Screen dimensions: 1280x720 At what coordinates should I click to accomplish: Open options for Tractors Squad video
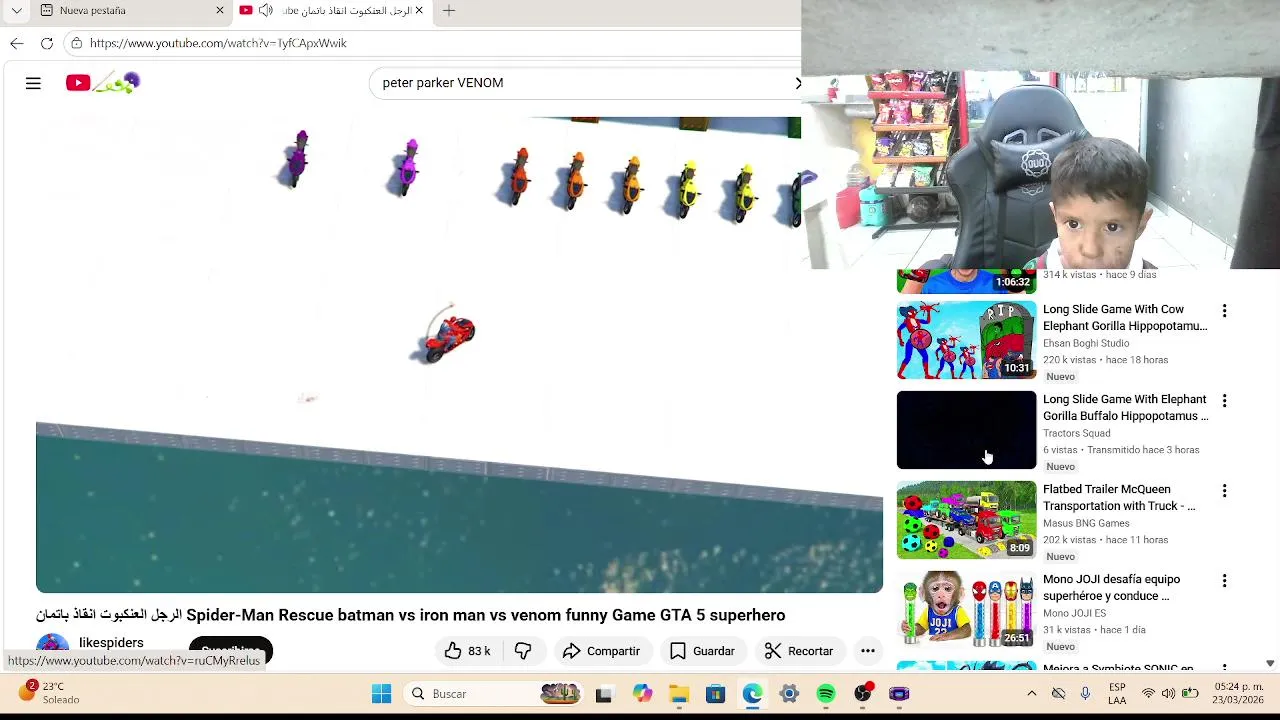coord(1224,401)
